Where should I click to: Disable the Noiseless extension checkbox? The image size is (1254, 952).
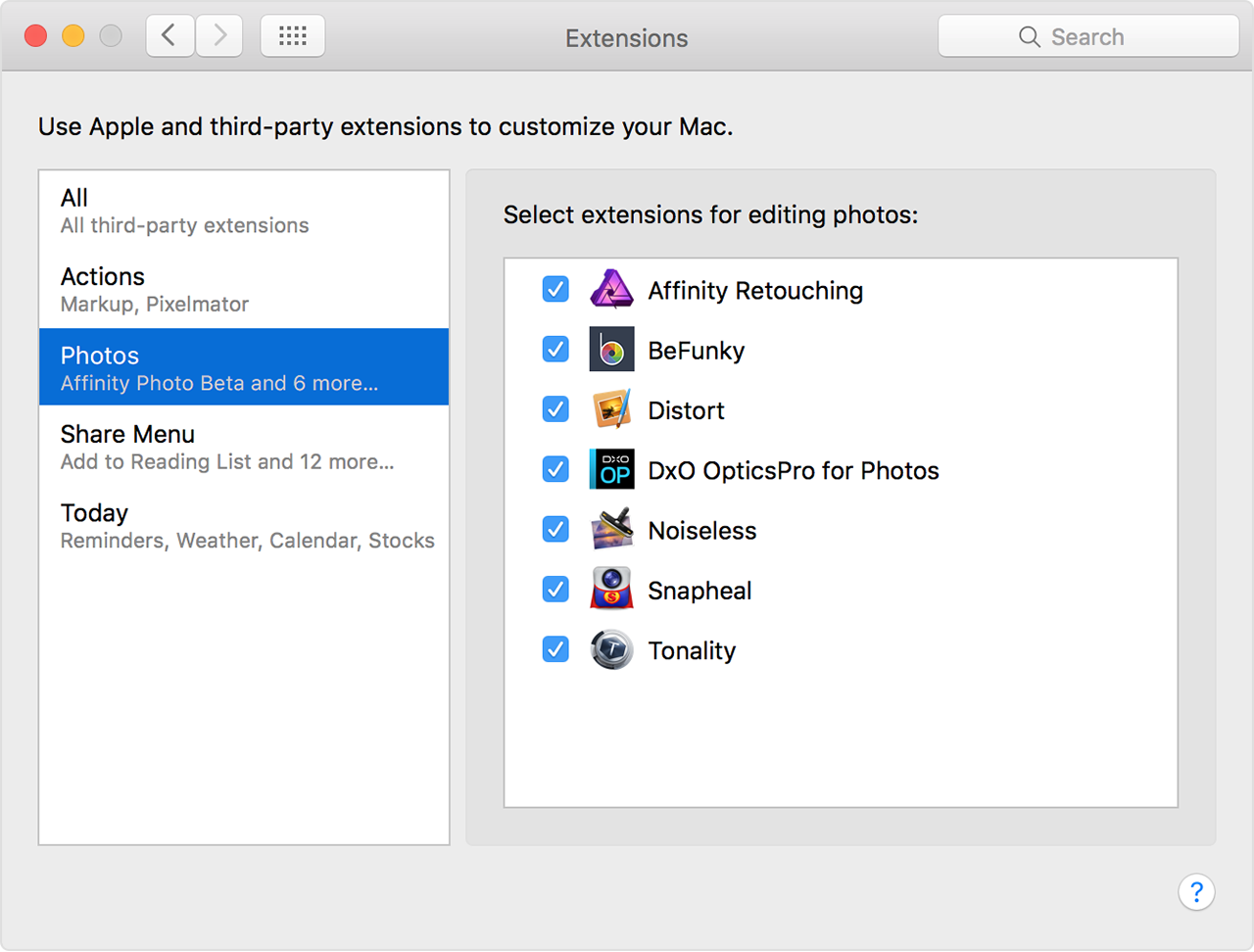coord(555,529)
